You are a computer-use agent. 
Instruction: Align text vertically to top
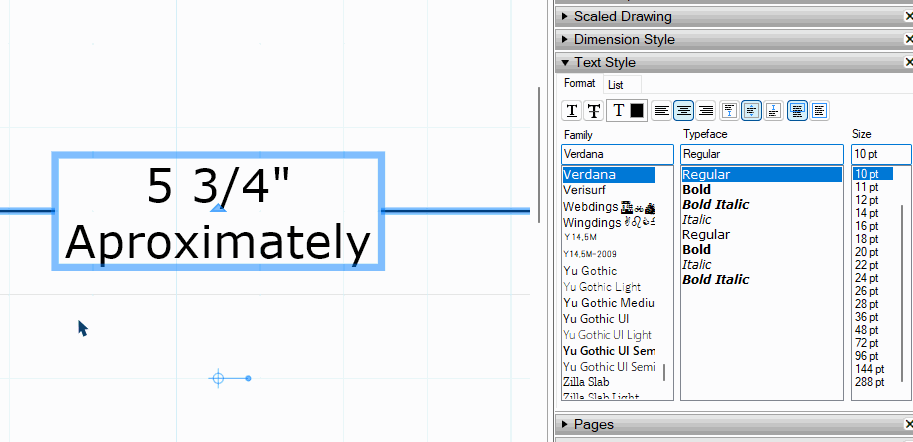729,111
